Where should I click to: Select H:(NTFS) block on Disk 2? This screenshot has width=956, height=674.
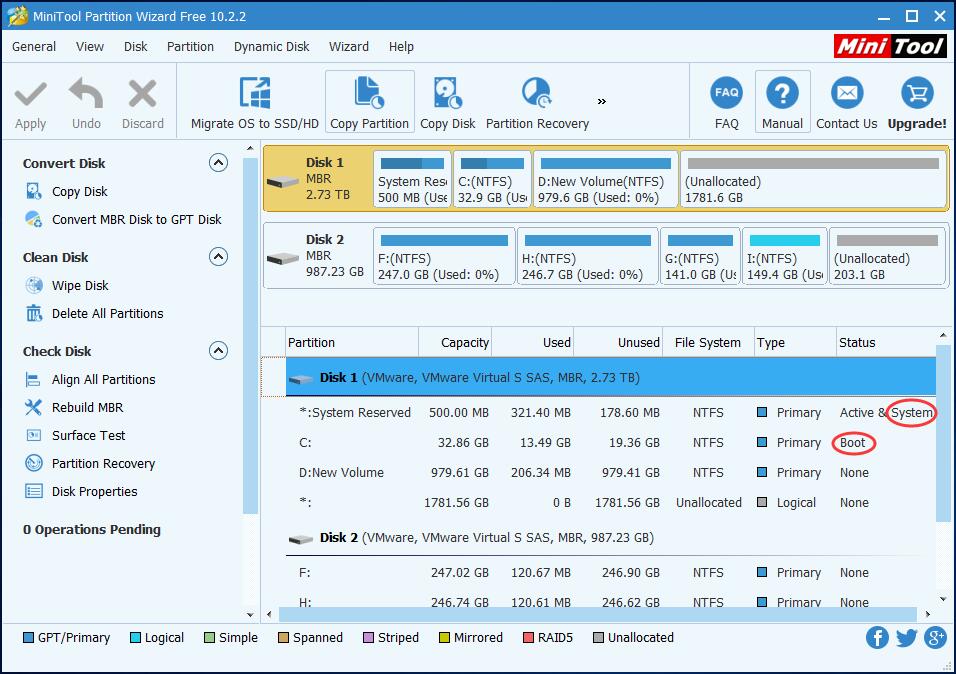(x=588, y=256)
